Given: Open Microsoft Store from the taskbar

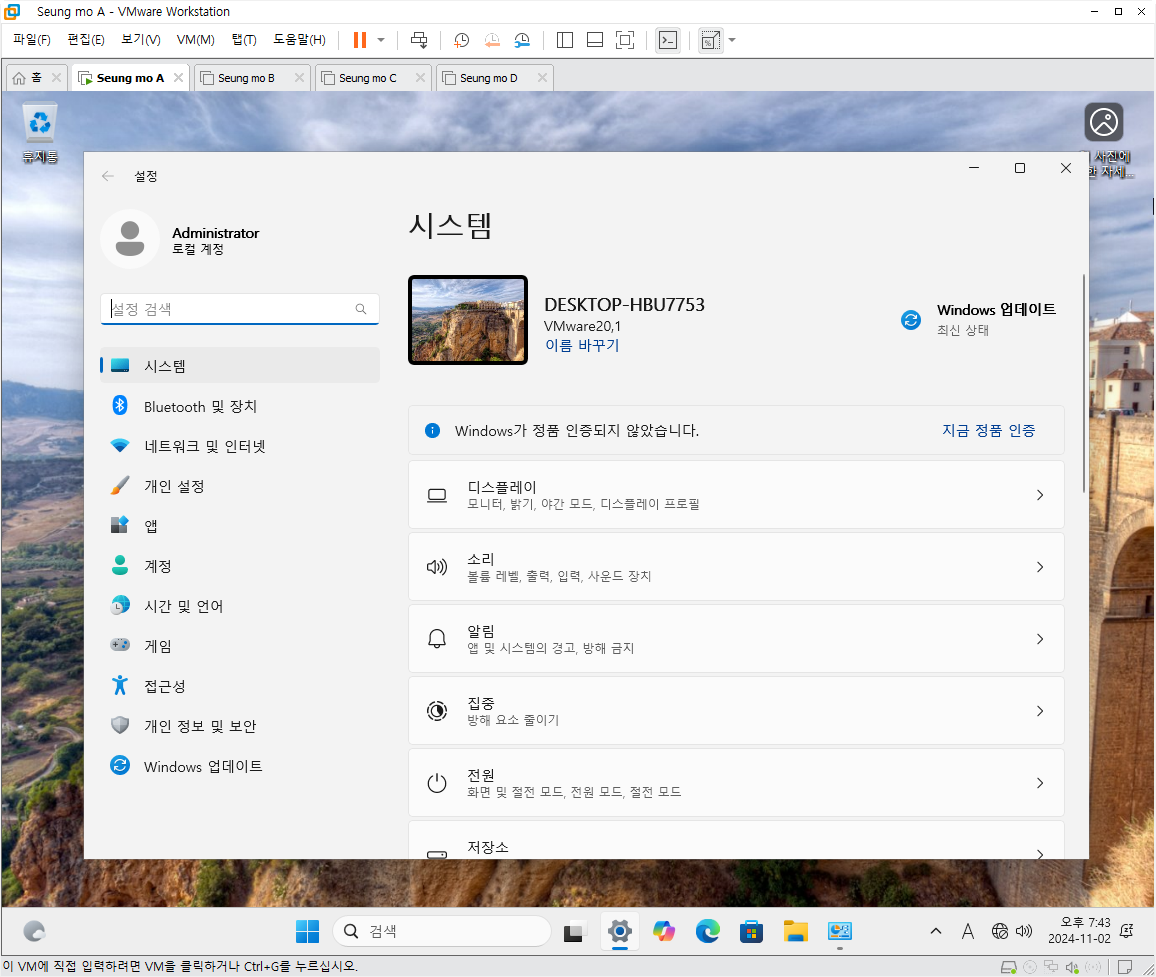Looking at the screenshot, I should [x=751, y=931].
